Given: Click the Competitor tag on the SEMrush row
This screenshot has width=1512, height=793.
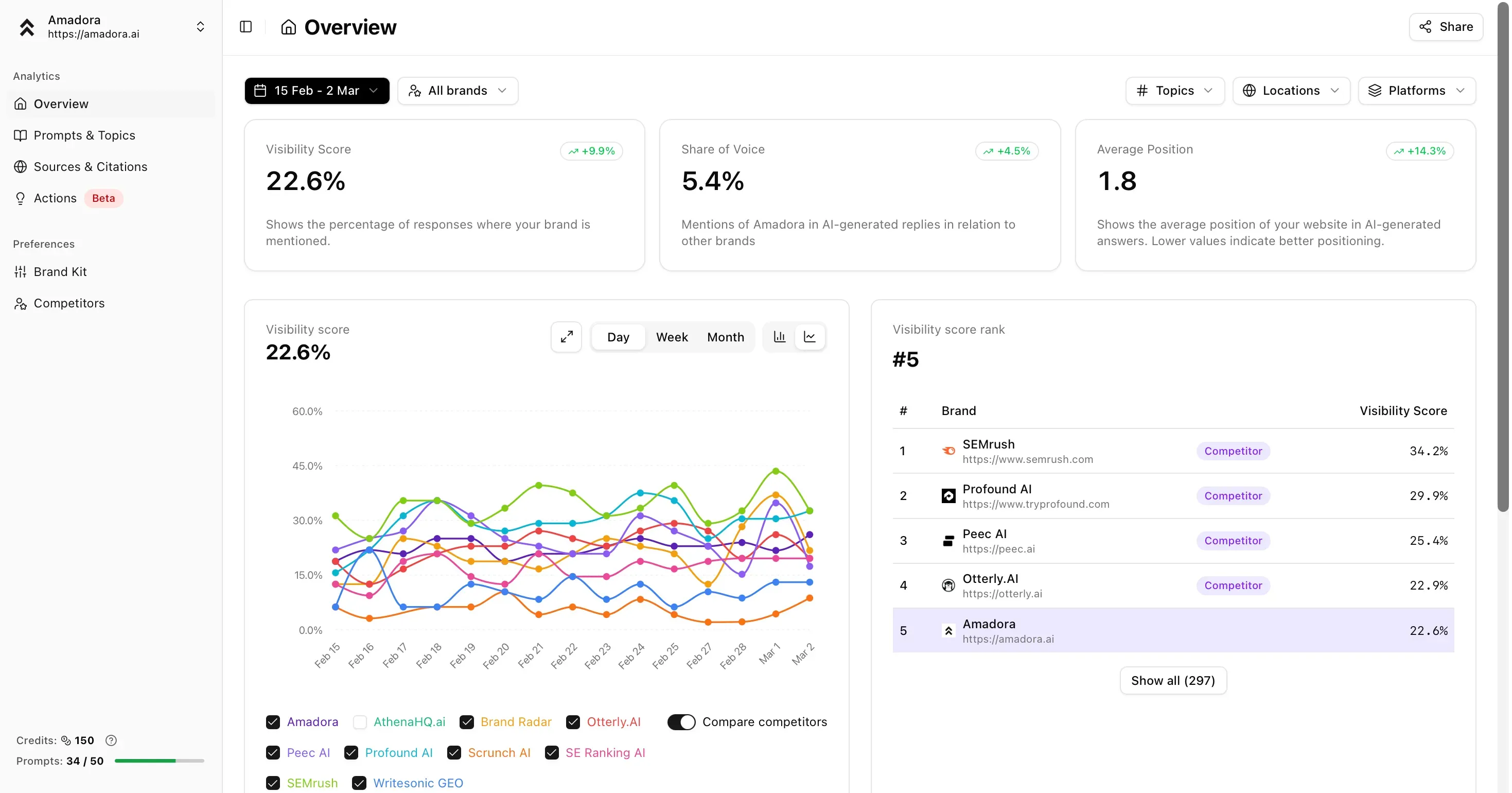Looking at the screenshot, I should [1233, 451].
